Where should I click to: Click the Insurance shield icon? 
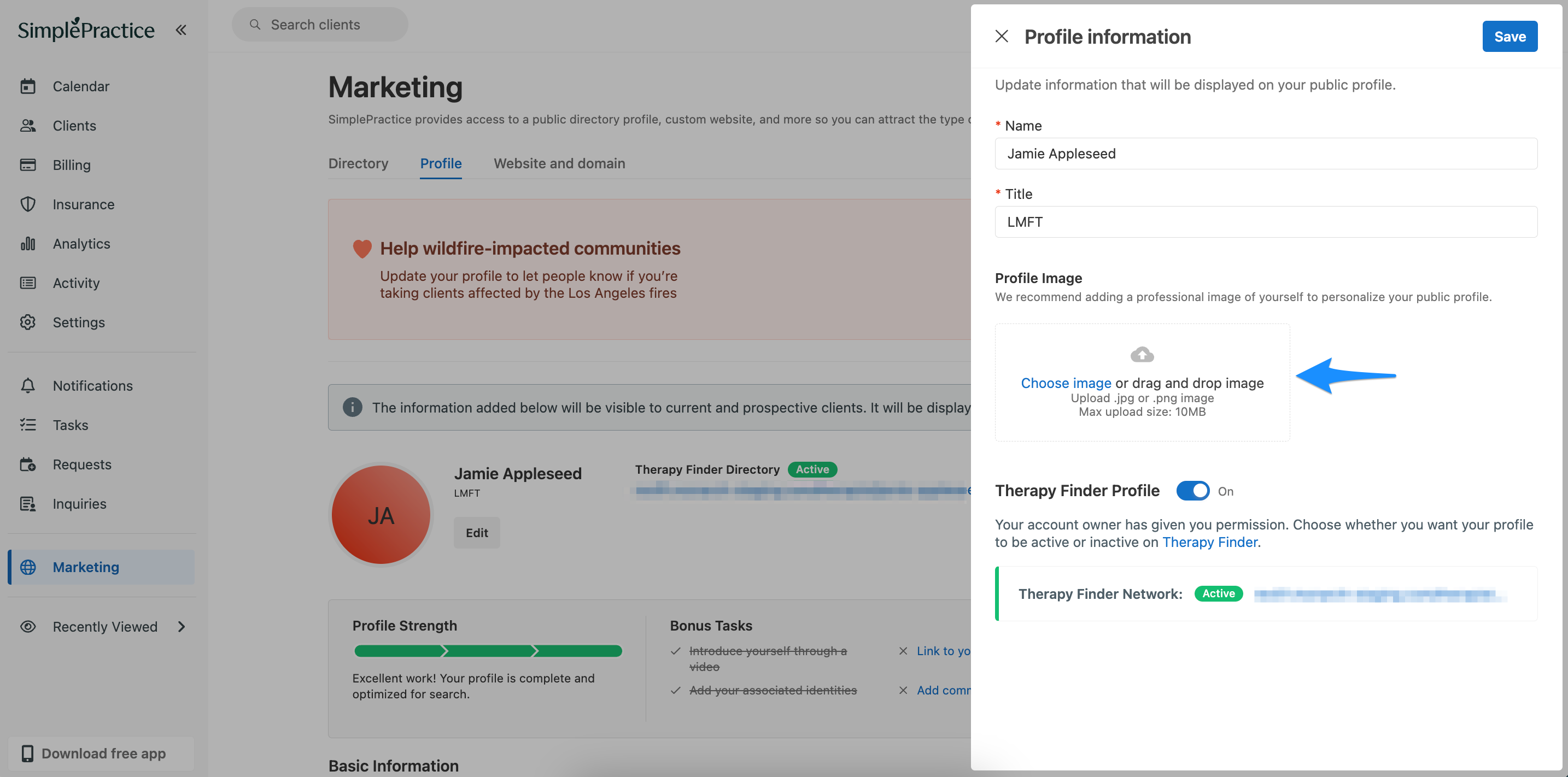28,204
